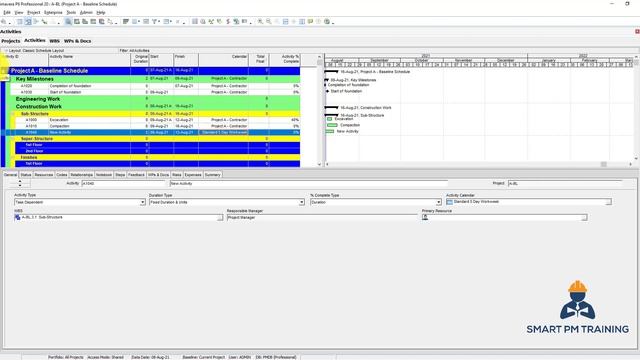
Task: Click the icon just right of the dollar sign
Action: (x=236, y=22)
